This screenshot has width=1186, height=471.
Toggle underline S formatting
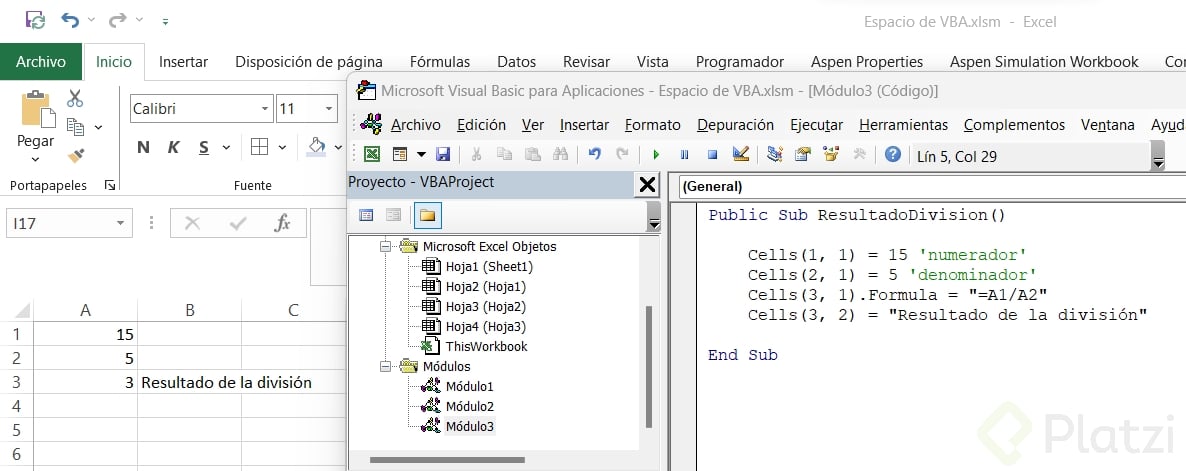(203, 147)
